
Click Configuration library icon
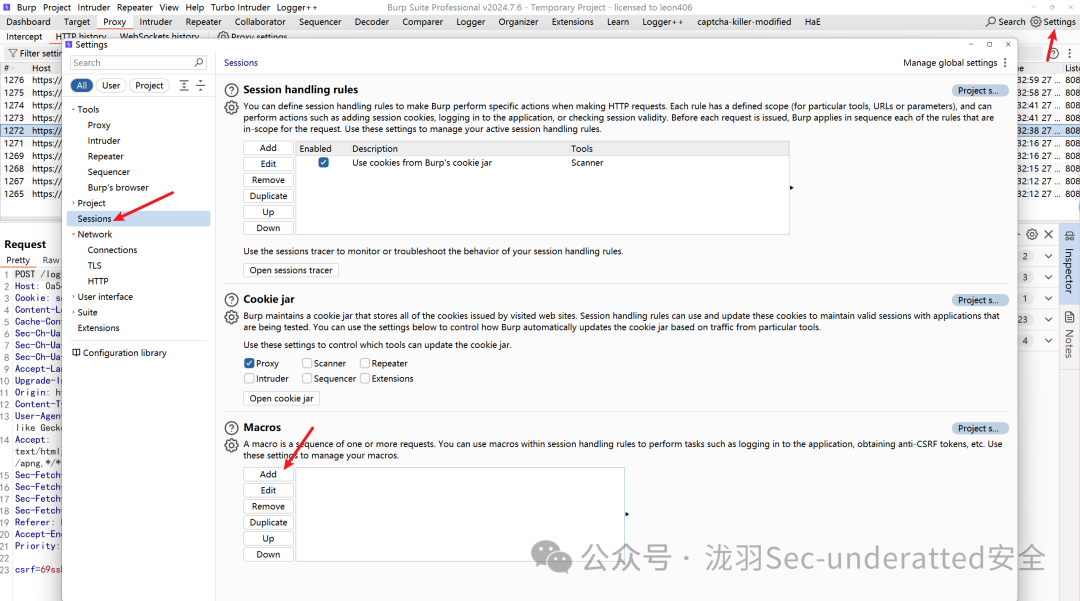[76, 352]
